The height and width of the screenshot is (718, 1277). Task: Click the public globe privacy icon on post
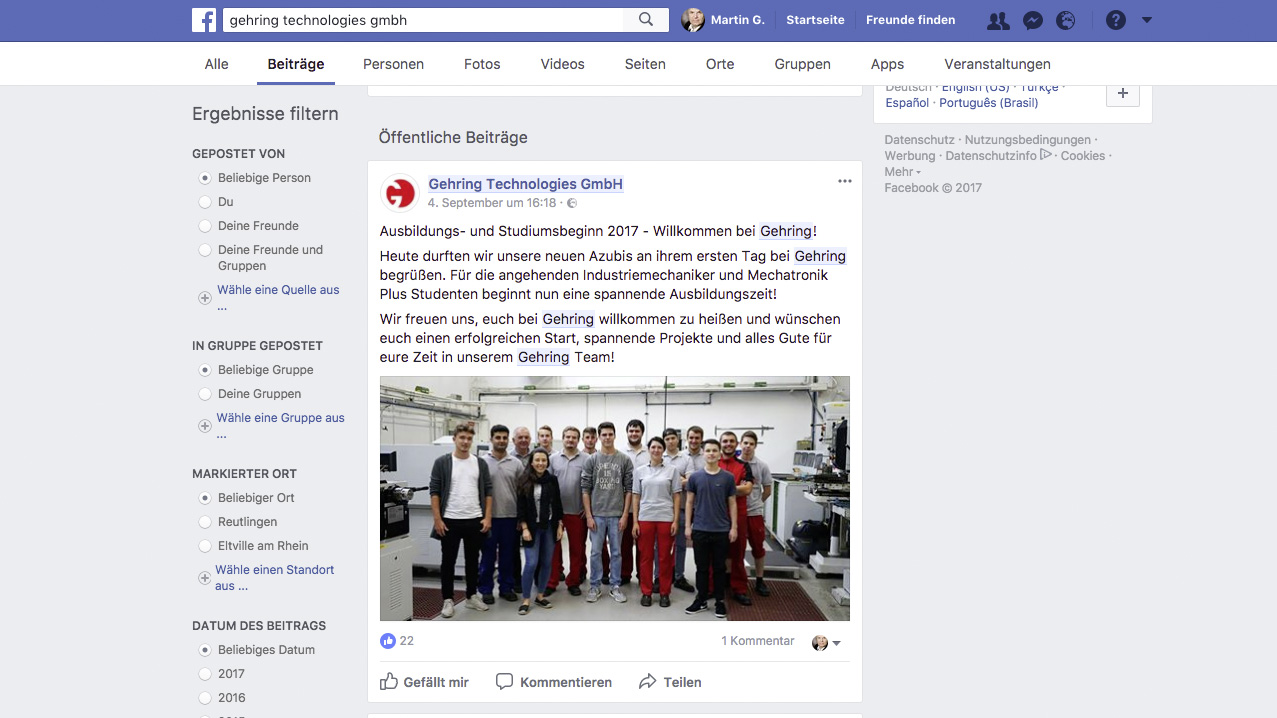(572, 203)
